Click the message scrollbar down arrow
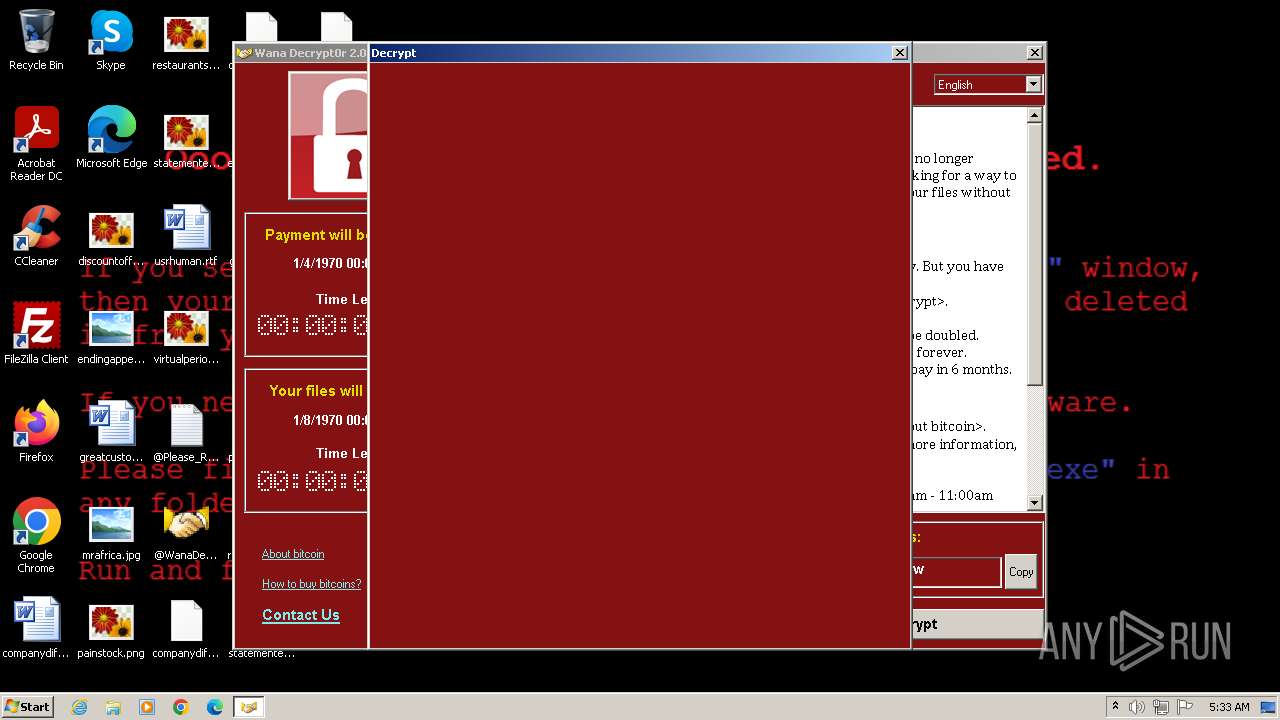The image size is (1280, 720). (1035, 503)
